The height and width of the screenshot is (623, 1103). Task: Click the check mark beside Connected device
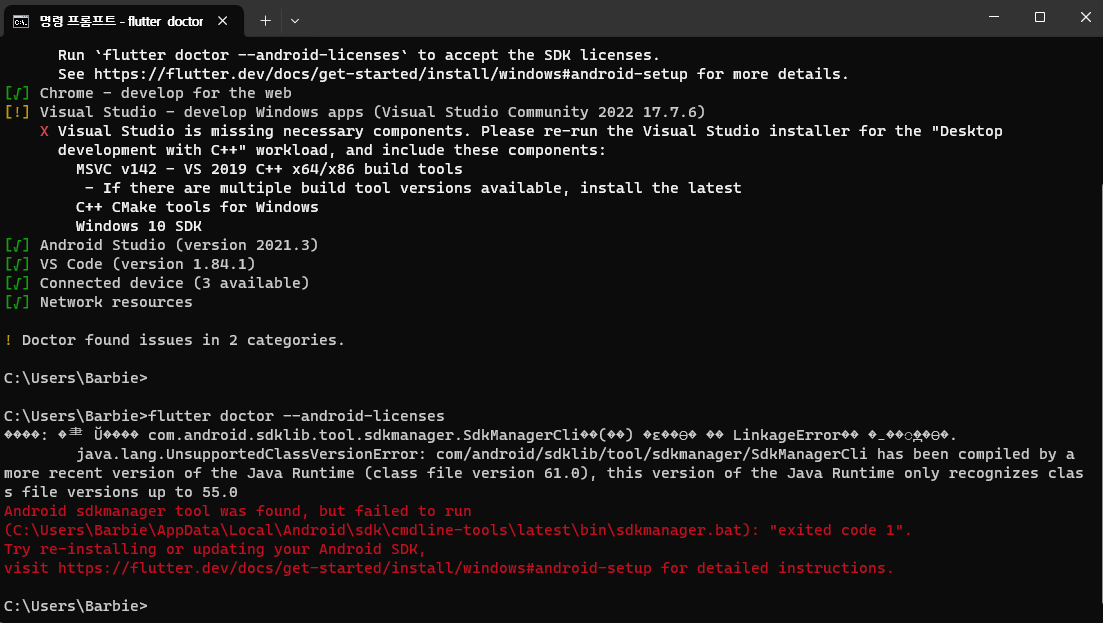[x=17, y=283]
